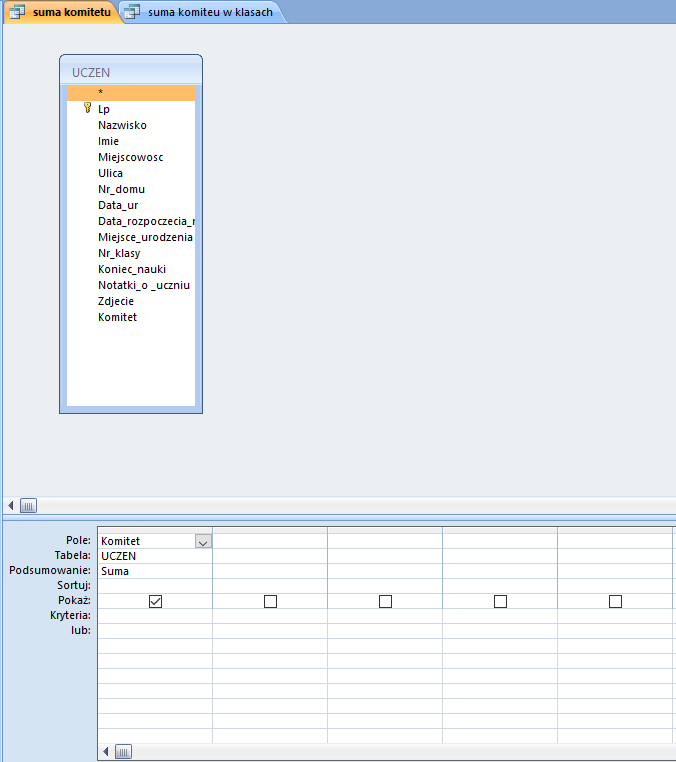
Task: Select the Nr_klasy field in UCZEN table
Action: pos(119,253)
